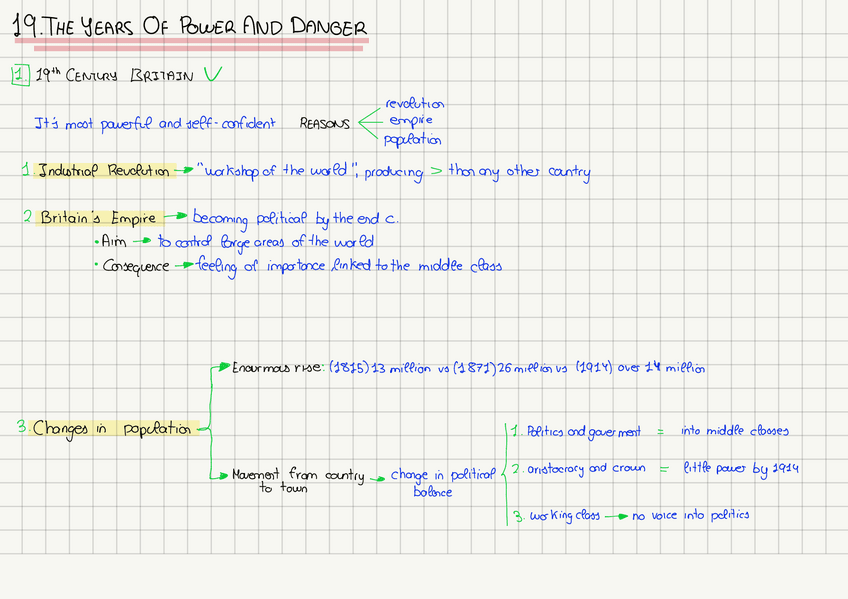Click the green arrow before change in political balance
This screenshot has width=848, height=599.
coord(377,479)
